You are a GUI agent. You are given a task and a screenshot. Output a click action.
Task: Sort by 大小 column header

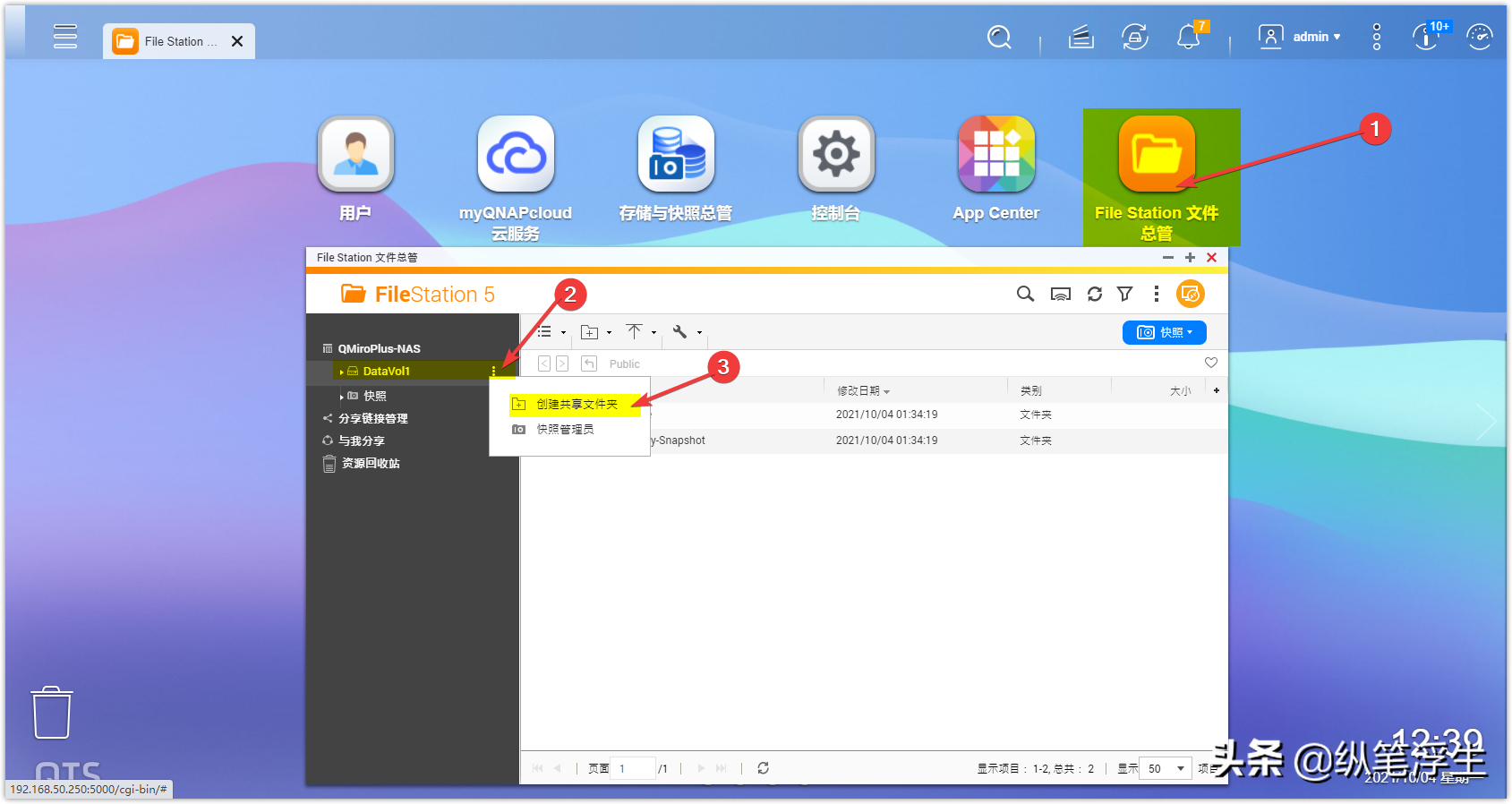(1180, 391)
